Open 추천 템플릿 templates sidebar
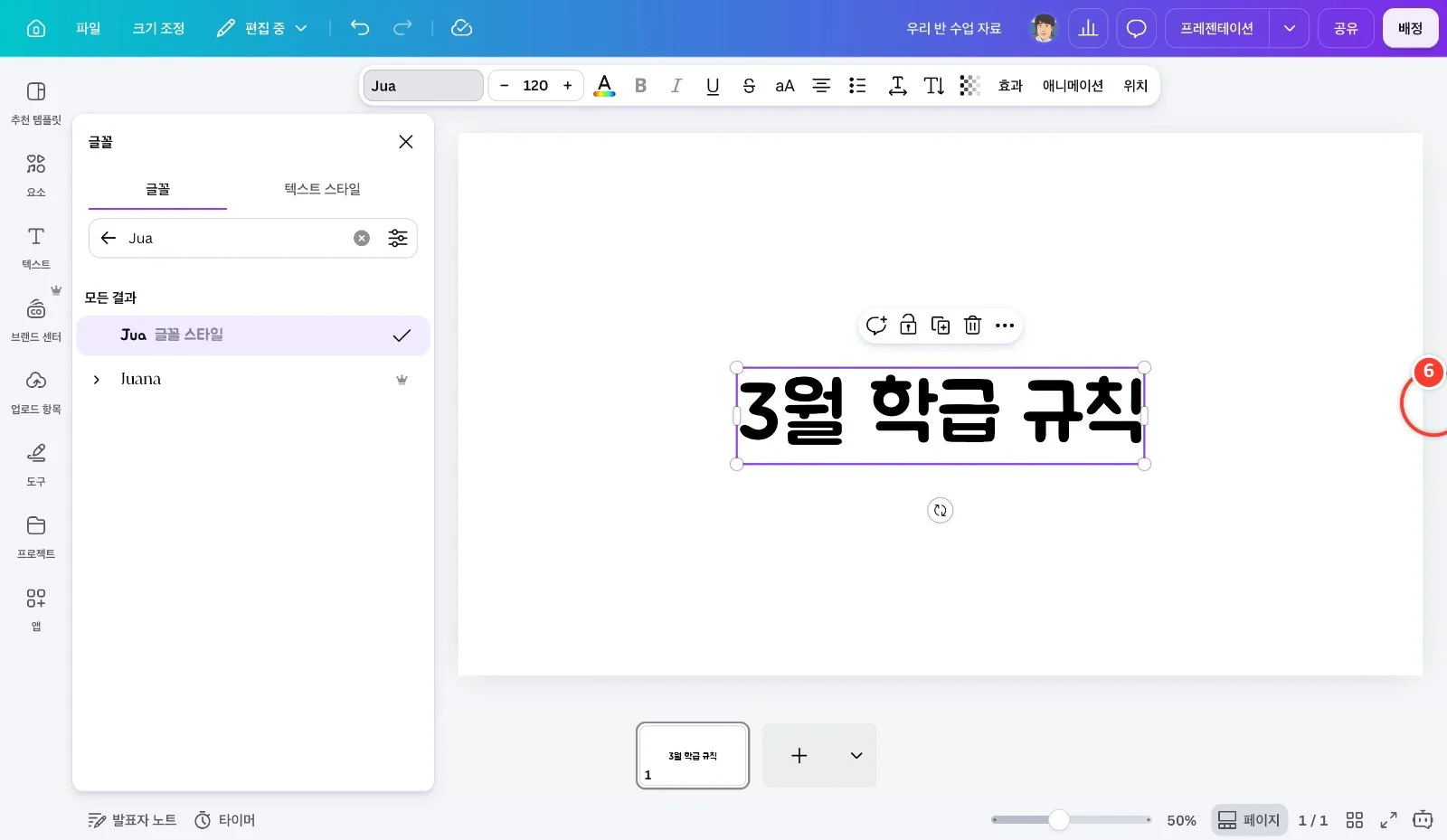This screenshot has height=840, width=1447. [36, 103]
